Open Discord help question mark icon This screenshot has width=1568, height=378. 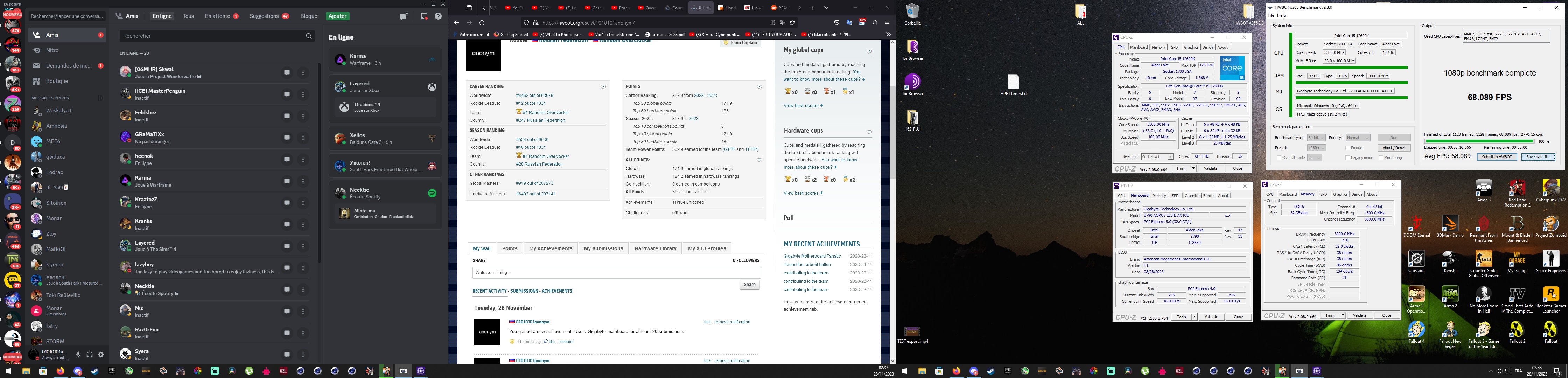tap(437, 16)
